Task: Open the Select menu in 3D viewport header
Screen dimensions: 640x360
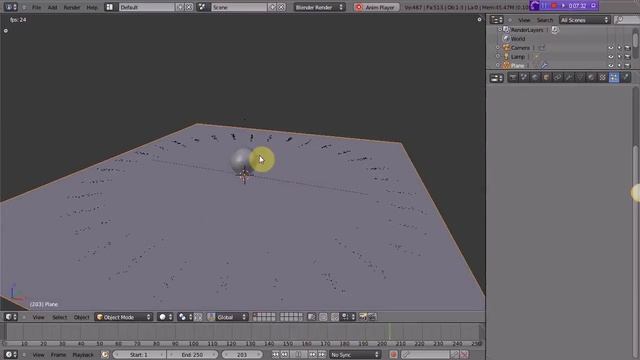Action: 60,317
